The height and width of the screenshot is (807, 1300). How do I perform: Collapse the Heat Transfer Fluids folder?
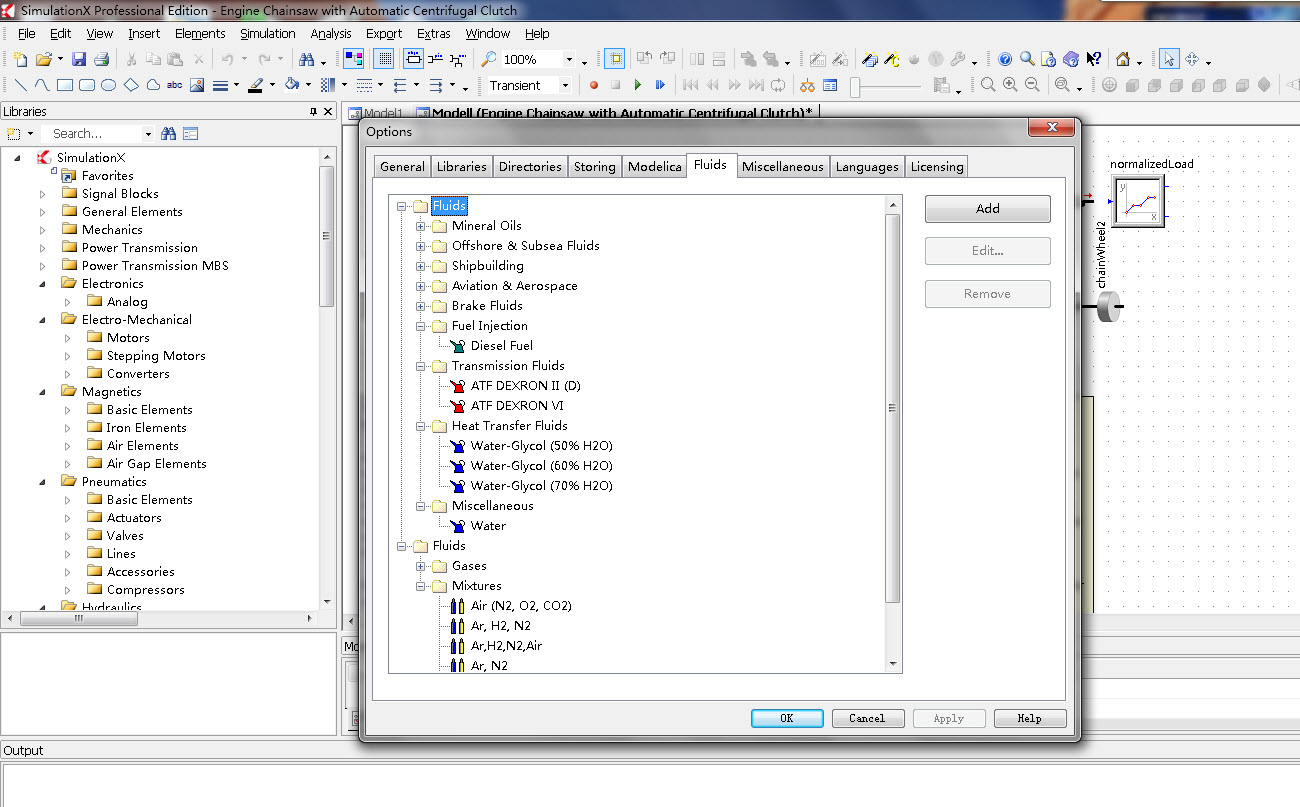422,426
